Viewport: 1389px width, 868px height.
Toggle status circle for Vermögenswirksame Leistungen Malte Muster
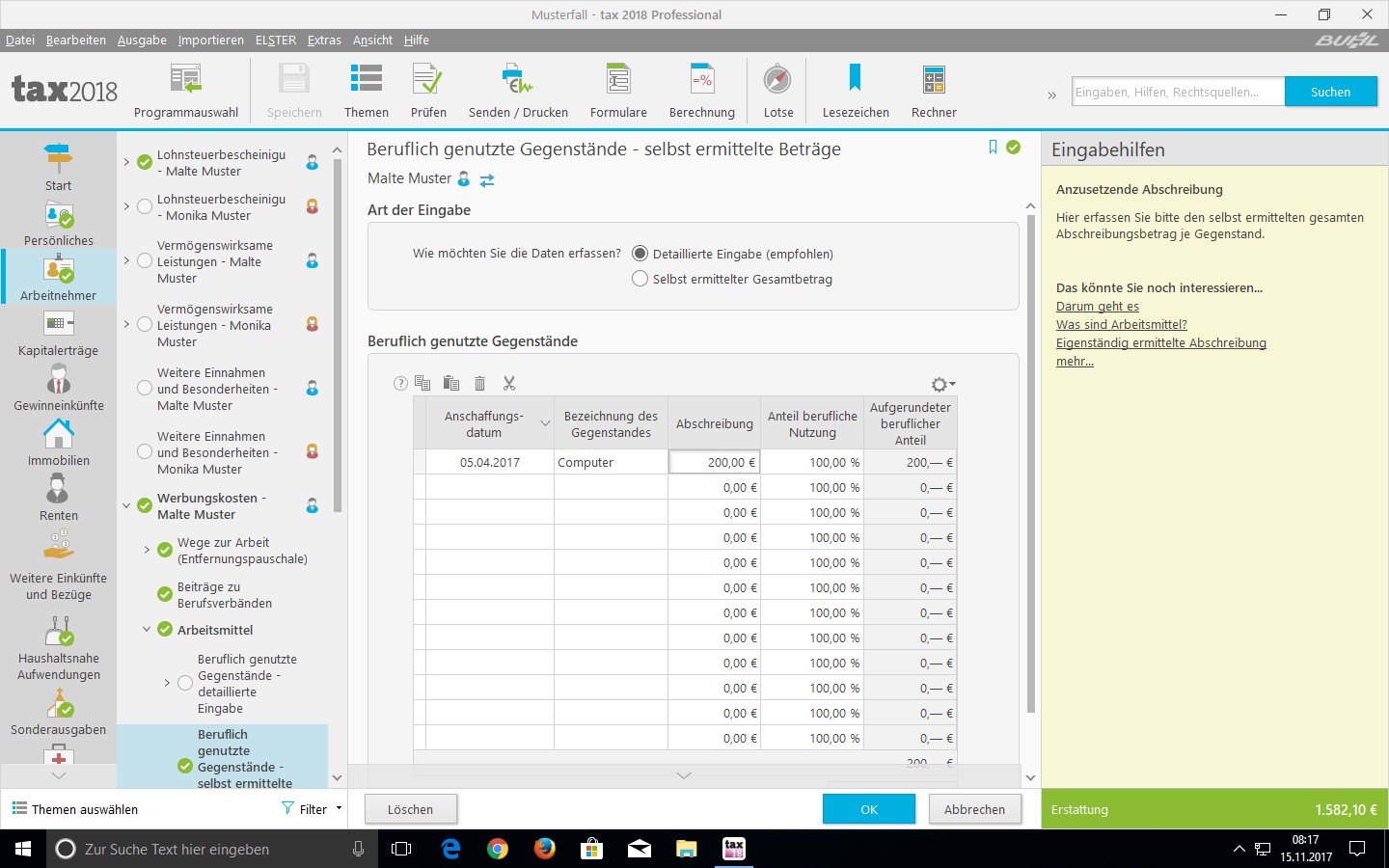(145, 260)
